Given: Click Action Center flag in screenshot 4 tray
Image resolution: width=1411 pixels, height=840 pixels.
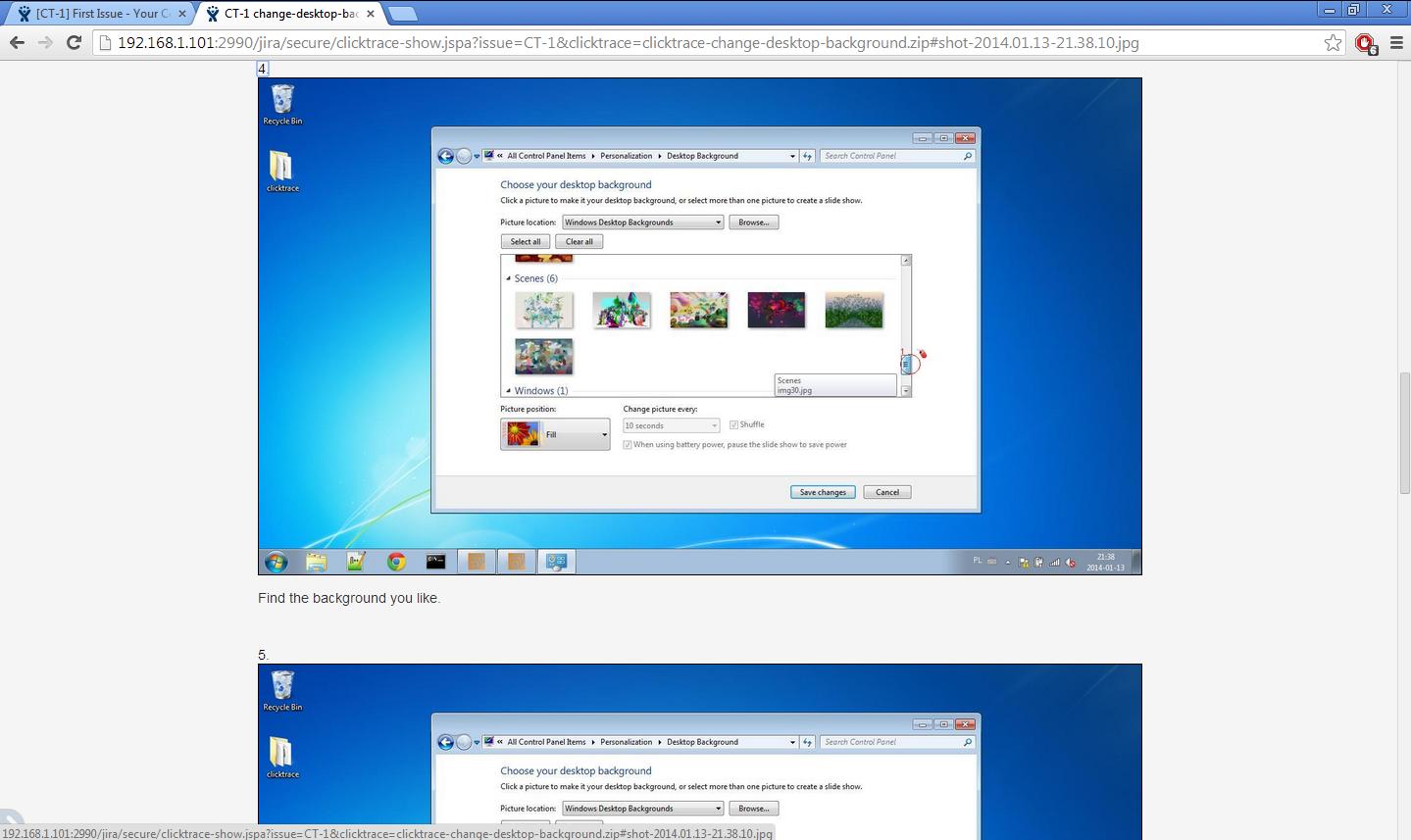Looking at the screenshot, I should tap(1024, 563).
